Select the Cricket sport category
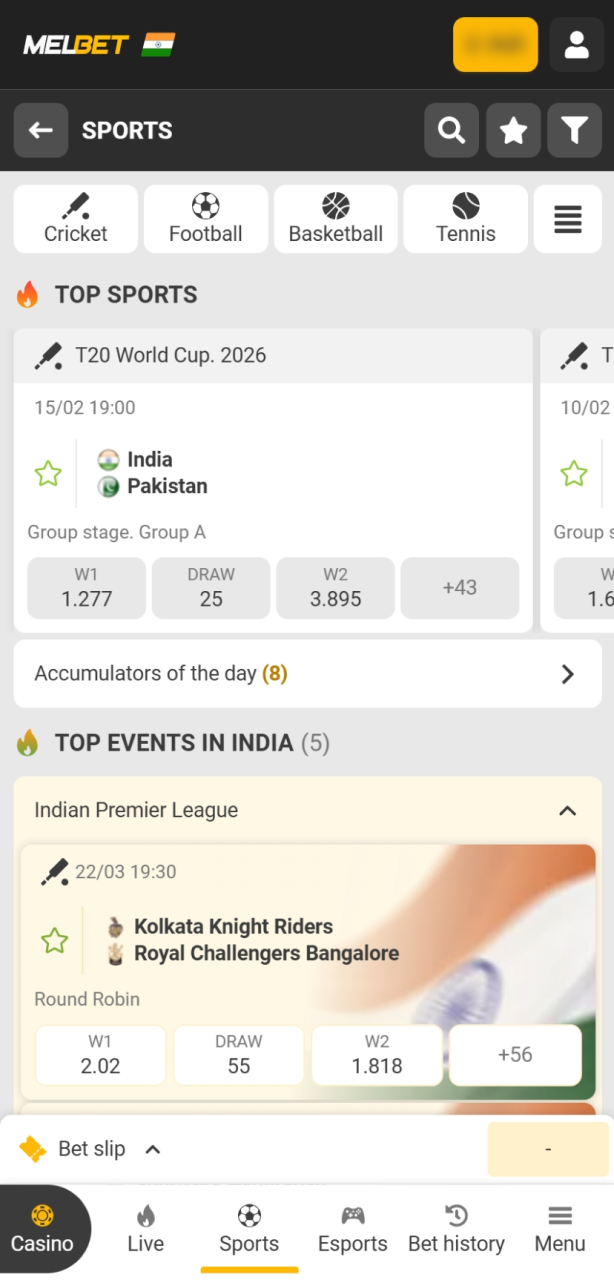614x1280 pixels. [x=76, y=219]
